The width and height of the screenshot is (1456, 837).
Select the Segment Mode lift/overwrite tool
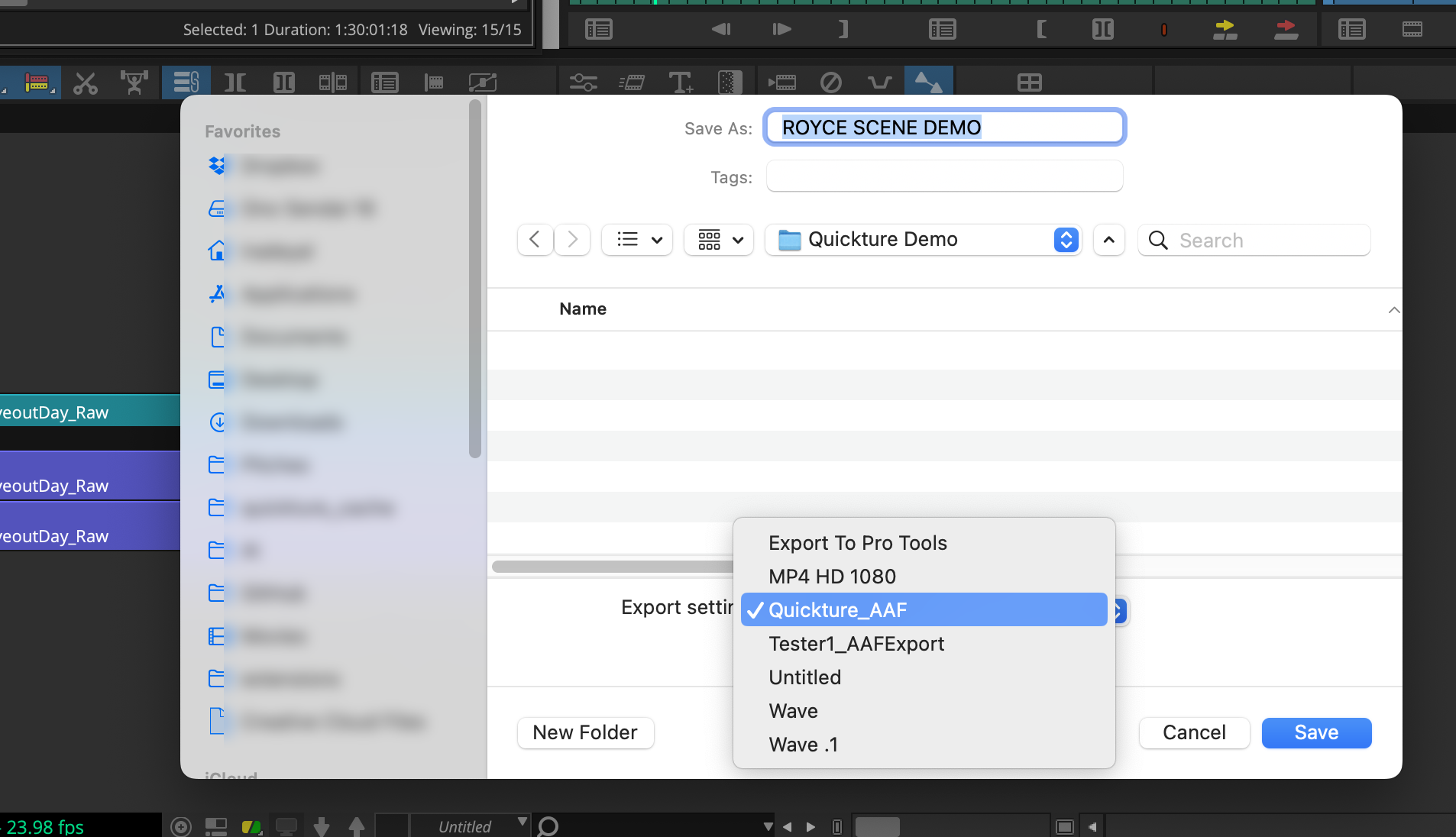point(37,82)
